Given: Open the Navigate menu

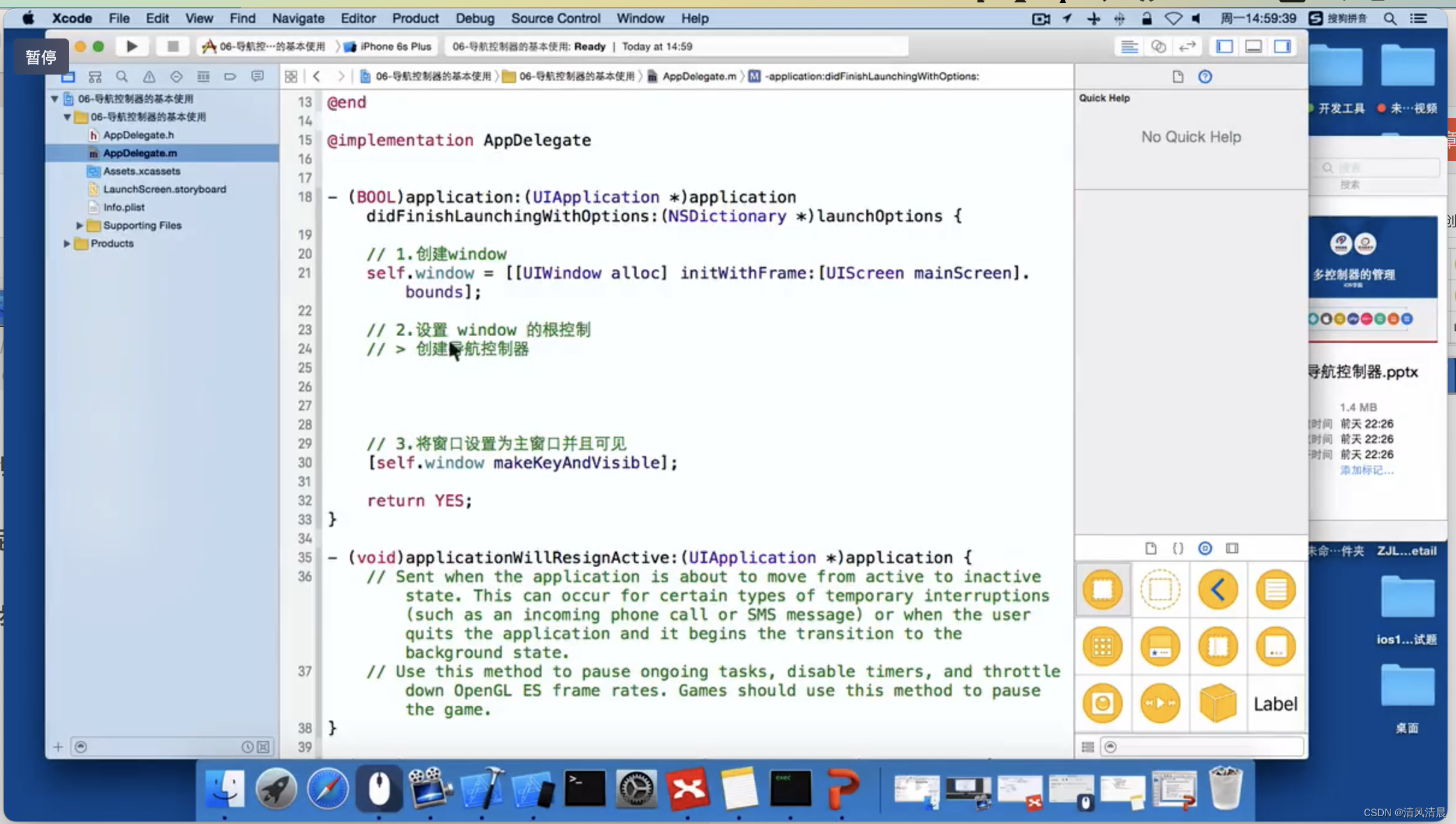Looking at the screenshot, I should click(298, 18).
